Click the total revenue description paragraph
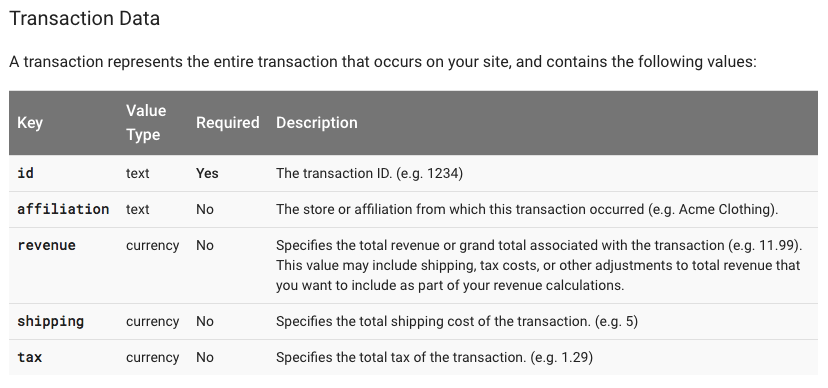Screen dimensions: 828x388 (x=539, y=266)
